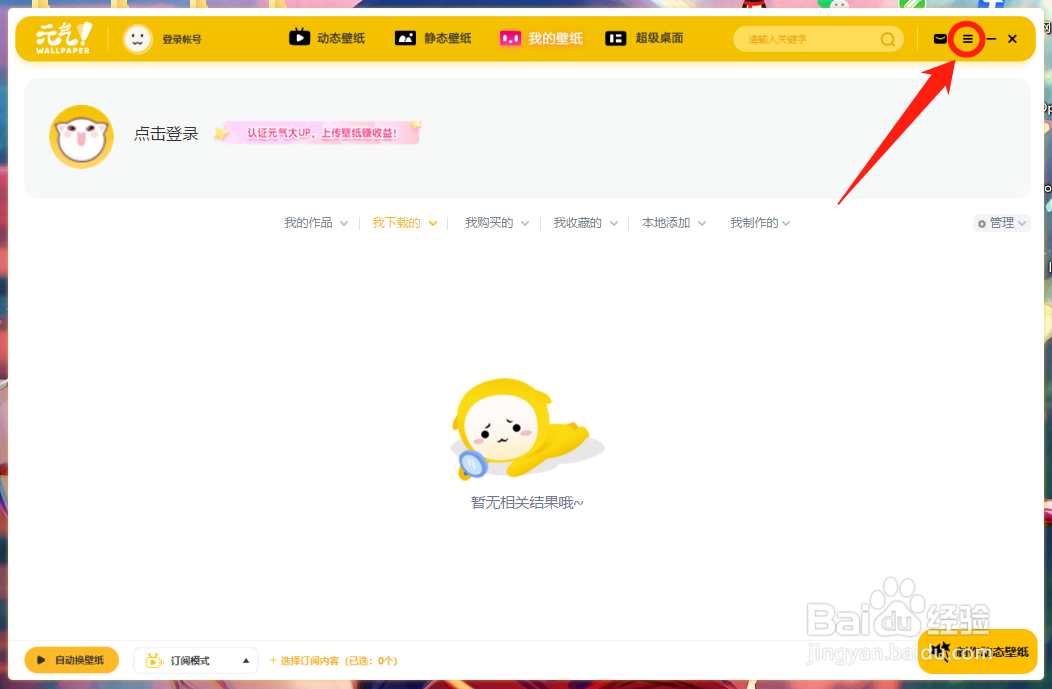Open the hamburger menu icon
The image size is (1052, 689).
click(966, 38)
